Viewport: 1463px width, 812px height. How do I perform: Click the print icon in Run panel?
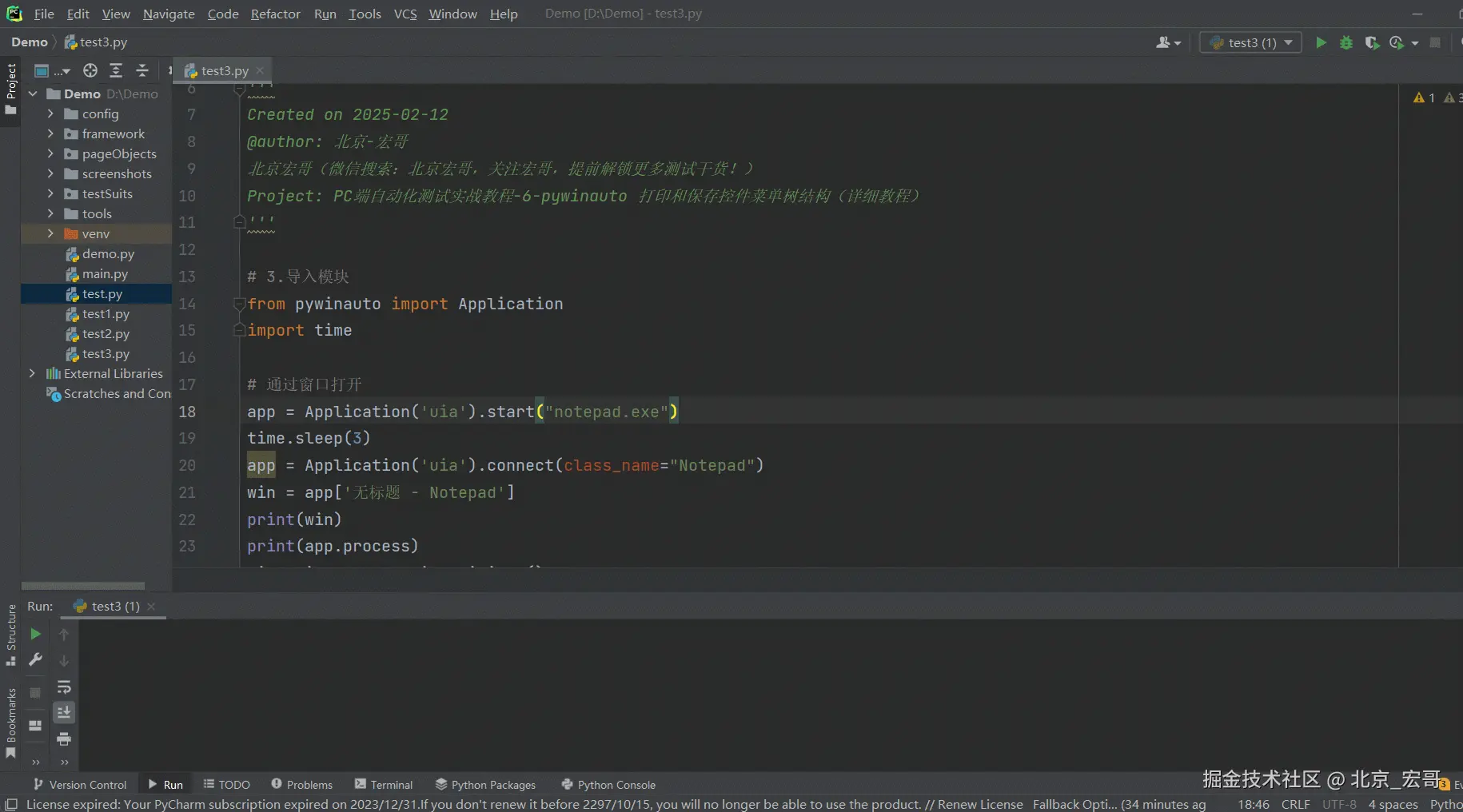(x=64, y=738)
